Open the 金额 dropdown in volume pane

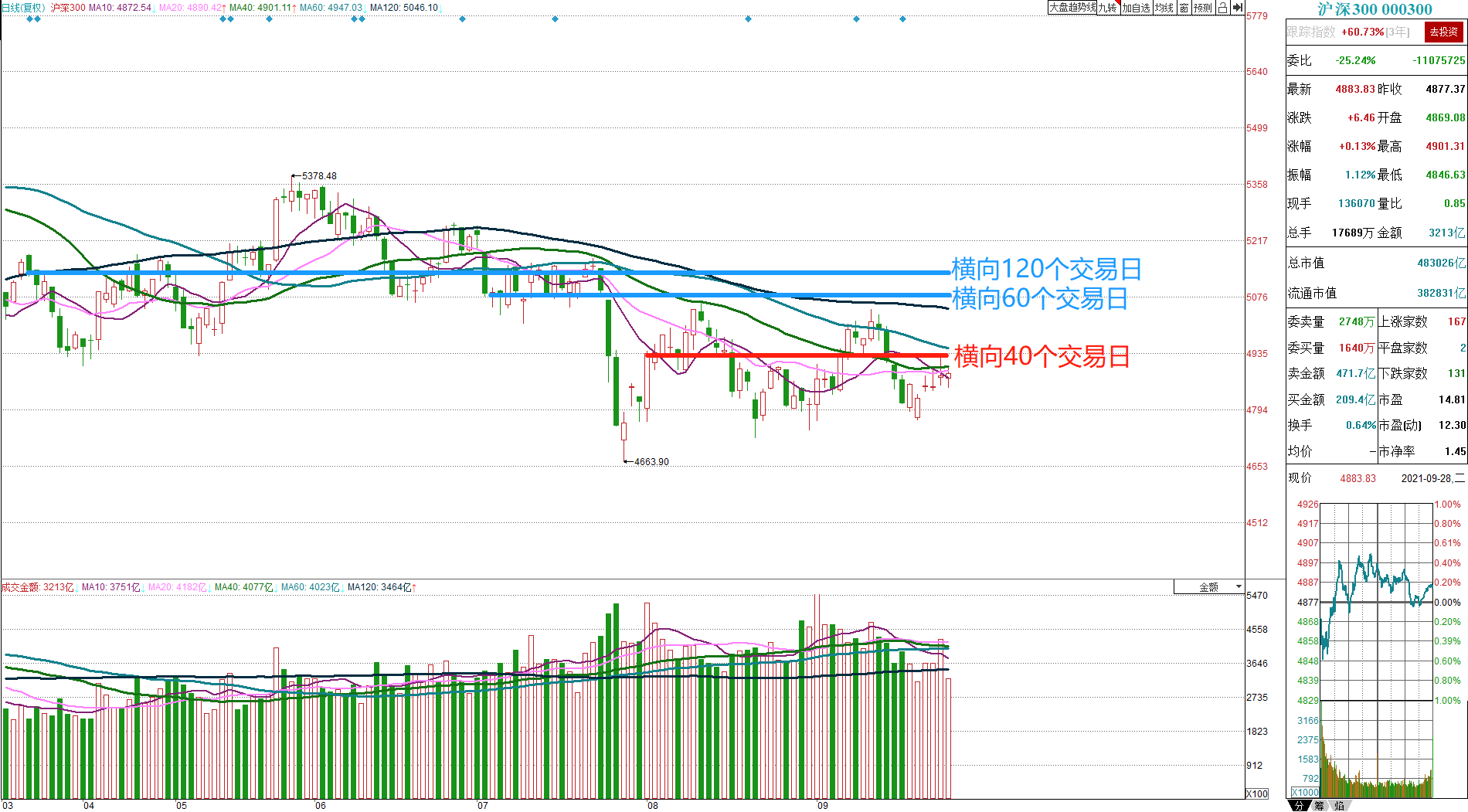1209,587
